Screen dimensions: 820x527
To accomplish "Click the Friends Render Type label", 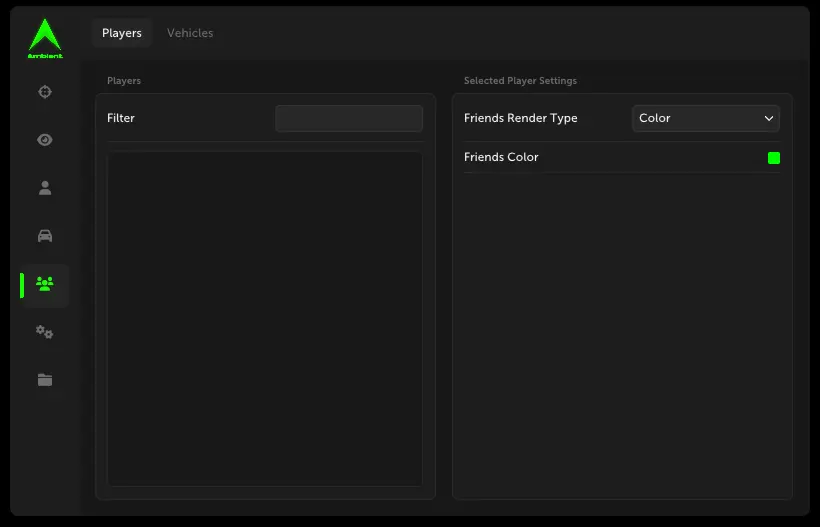I will pyautogui.click(x=520, y=118).
